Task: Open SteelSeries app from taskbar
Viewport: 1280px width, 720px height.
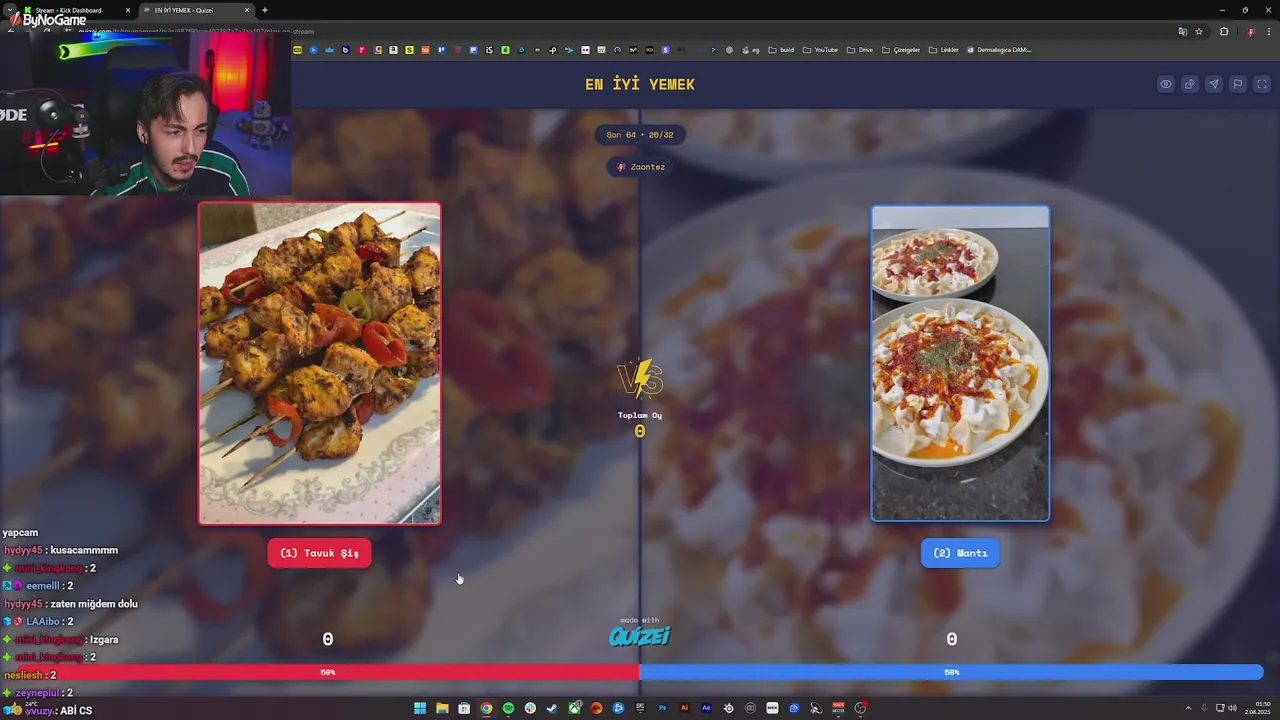Action: tap(728, 708)
